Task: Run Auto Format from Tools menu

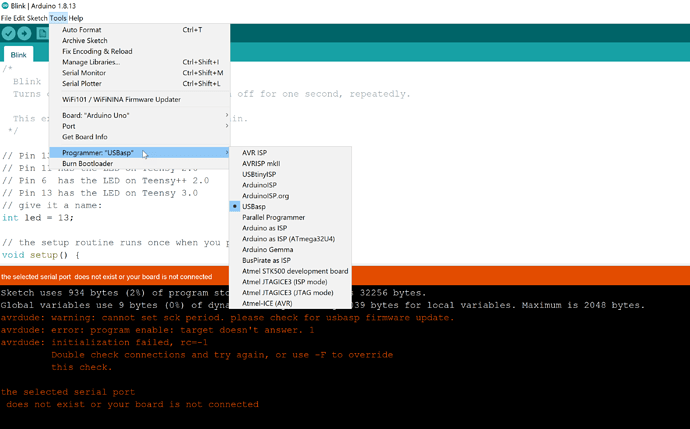Action: [x=139, y=29]
